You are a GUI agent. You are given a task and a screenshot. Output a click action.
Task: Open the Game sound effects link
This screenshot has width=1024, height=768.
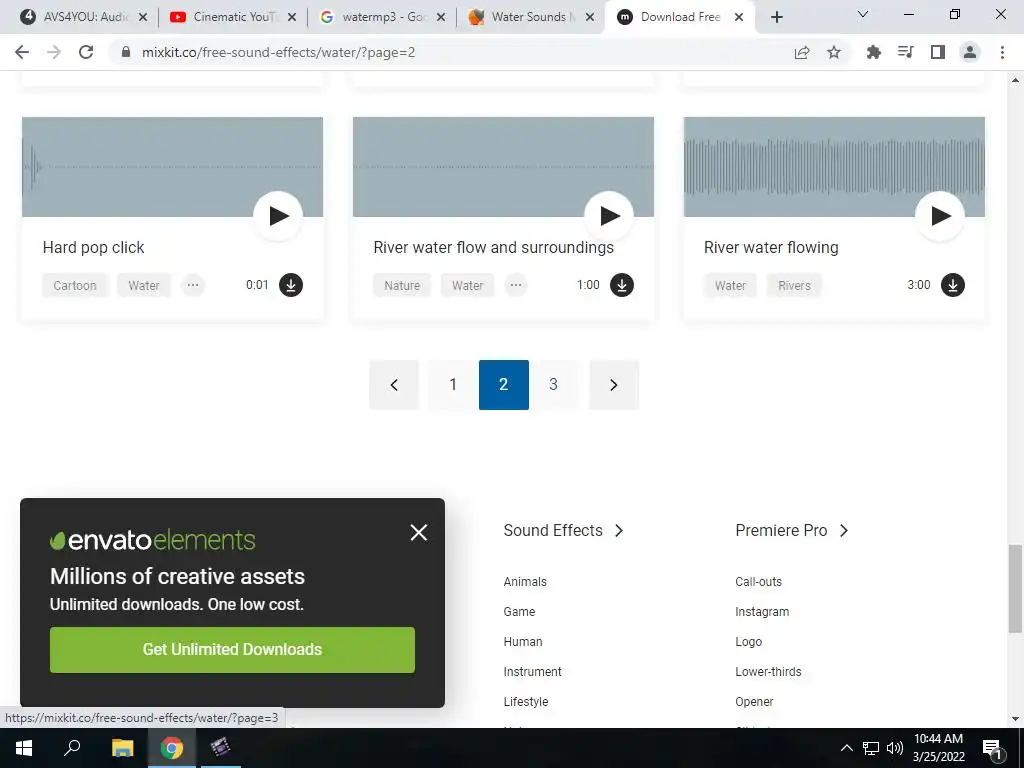519,612
